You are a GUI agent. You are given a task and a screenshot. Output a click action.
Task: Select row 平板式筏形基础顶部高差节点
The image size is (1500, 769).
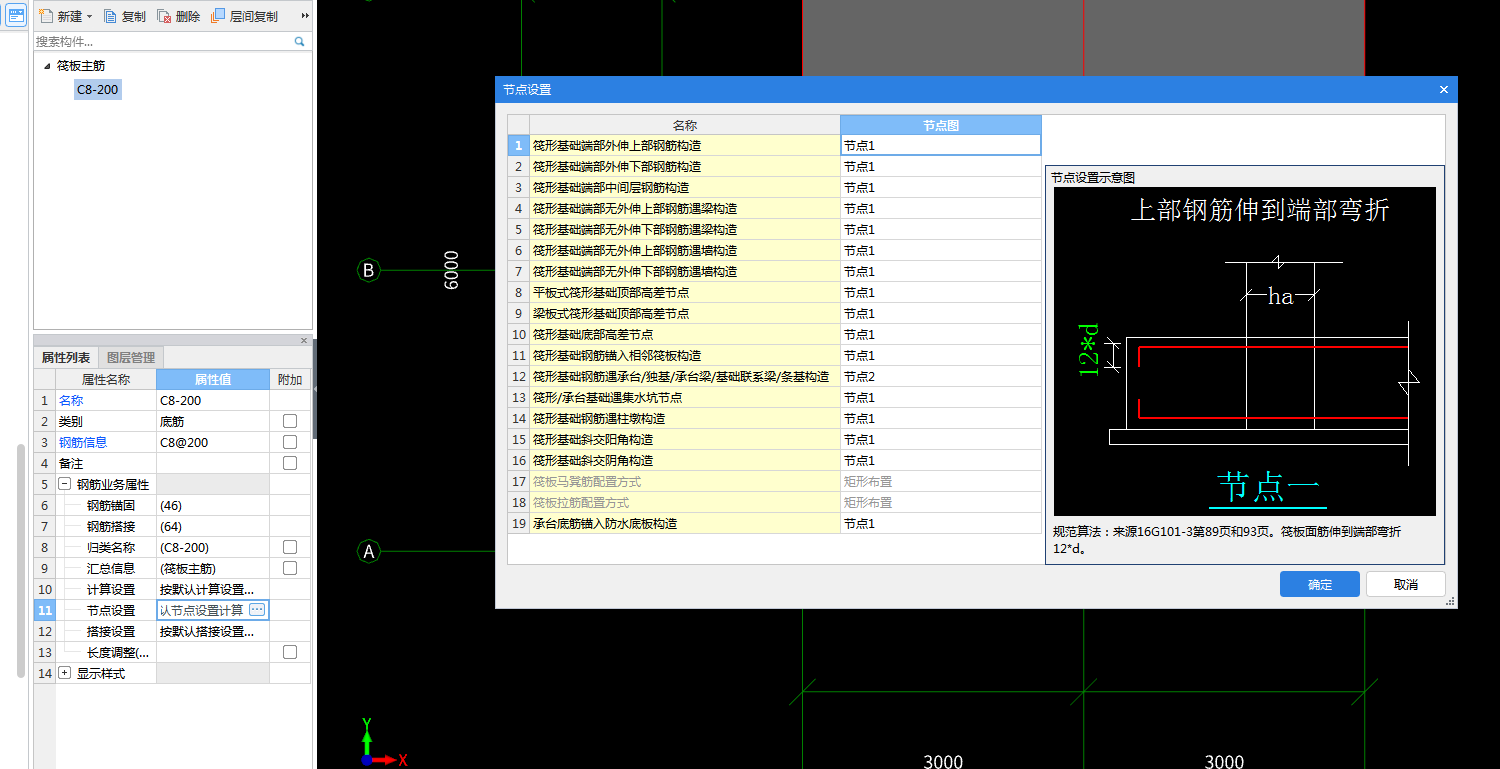[x=685, y=293]
